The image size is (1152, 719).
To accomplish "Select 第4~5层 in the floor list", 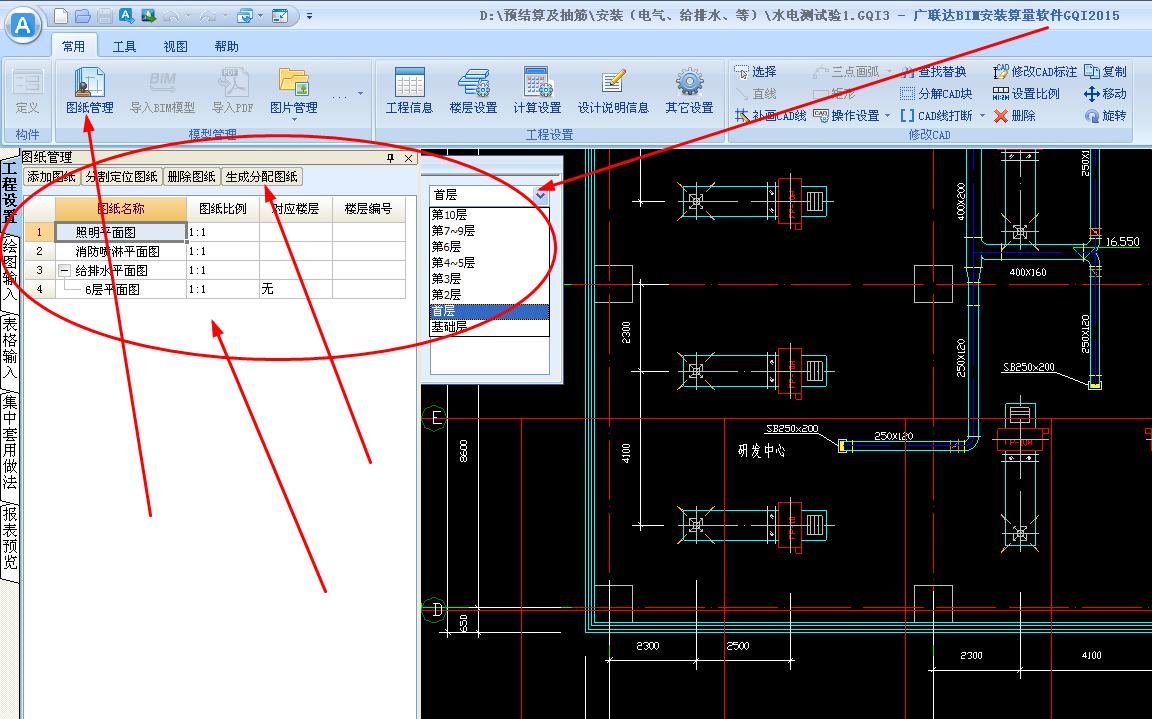I will (x=489, y=263).
